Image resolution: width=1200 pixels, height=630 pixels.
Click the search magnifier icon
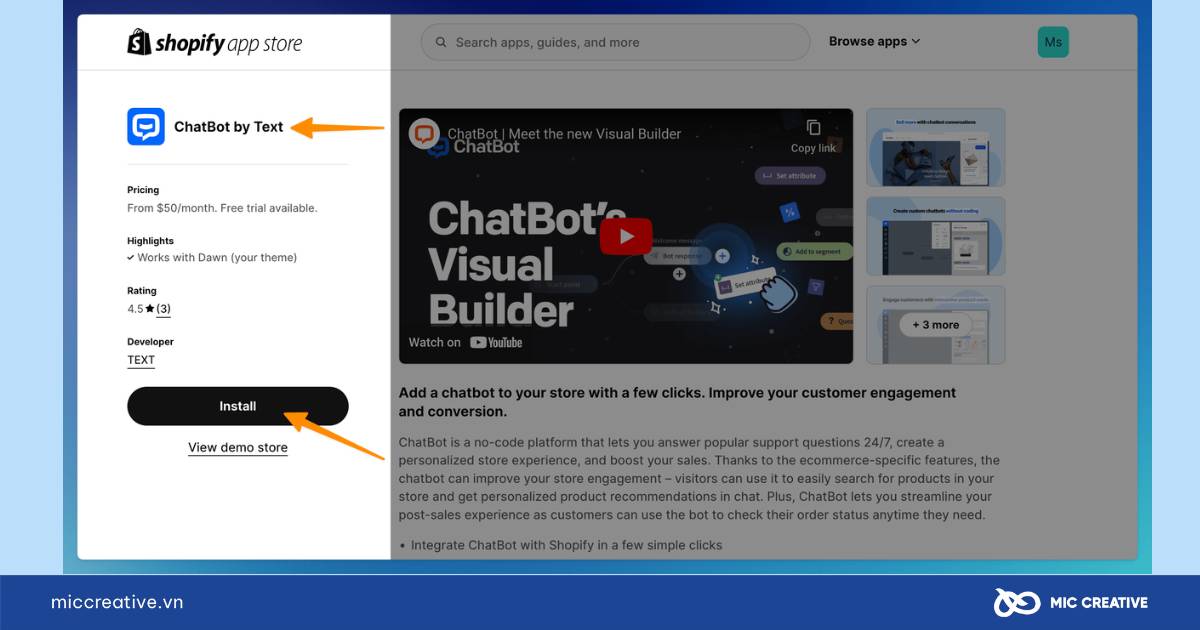(441, 42)
